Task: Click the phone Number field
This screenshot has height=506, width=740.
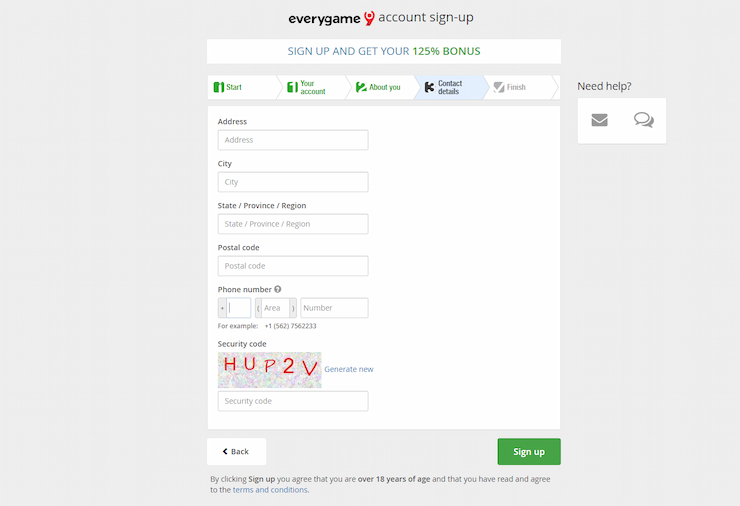Action: [x=334, y=308]
